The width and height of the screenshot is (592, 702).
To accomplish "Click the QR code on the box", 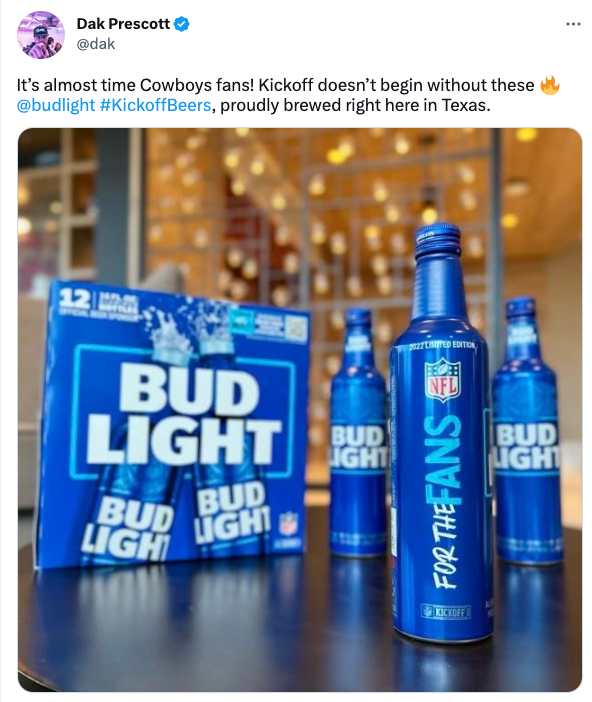I will coord(297,328).
